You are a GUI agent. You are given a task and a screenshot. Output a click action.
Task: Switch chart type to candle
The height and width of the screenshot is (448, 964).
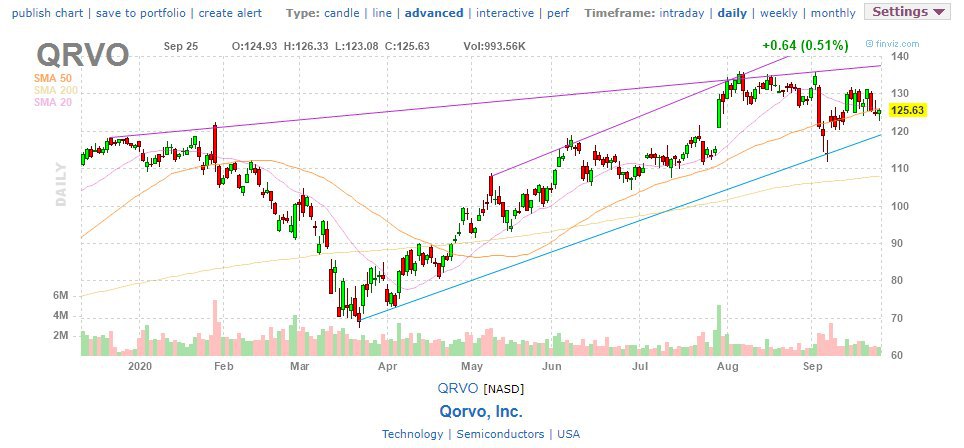point(343,13)
